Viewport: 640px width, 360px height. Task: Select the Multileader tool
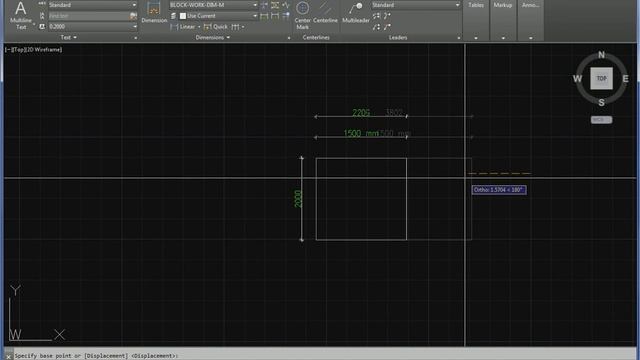point(356,13)
